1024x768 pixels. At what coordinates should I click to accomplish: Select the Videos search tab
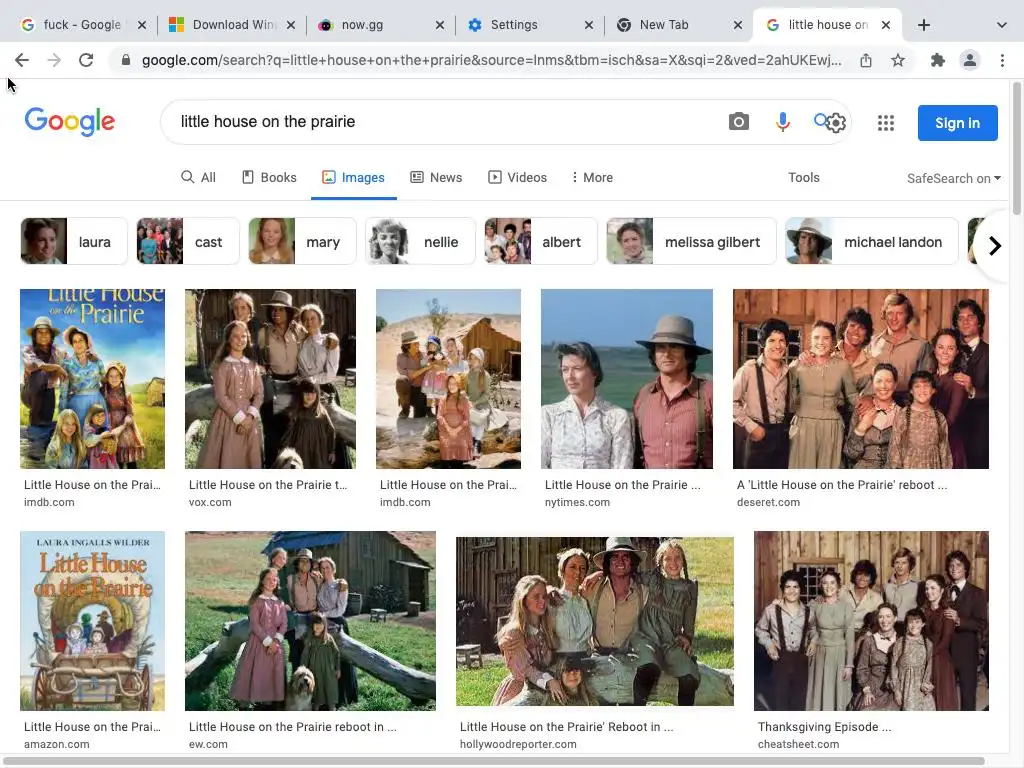tap(517, 178)
